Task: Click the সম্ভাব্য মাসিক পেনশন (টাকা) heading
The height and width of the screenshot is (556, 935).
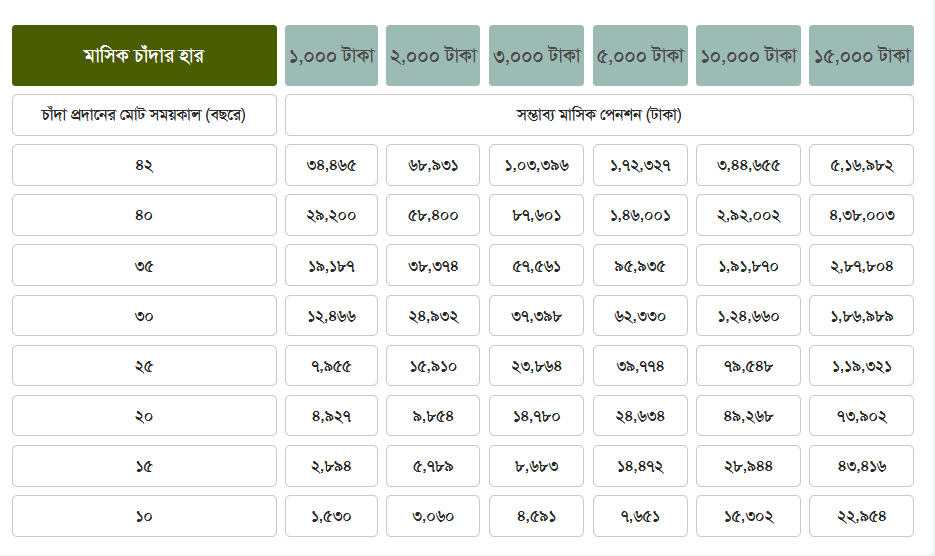Action: click(599, 115)
